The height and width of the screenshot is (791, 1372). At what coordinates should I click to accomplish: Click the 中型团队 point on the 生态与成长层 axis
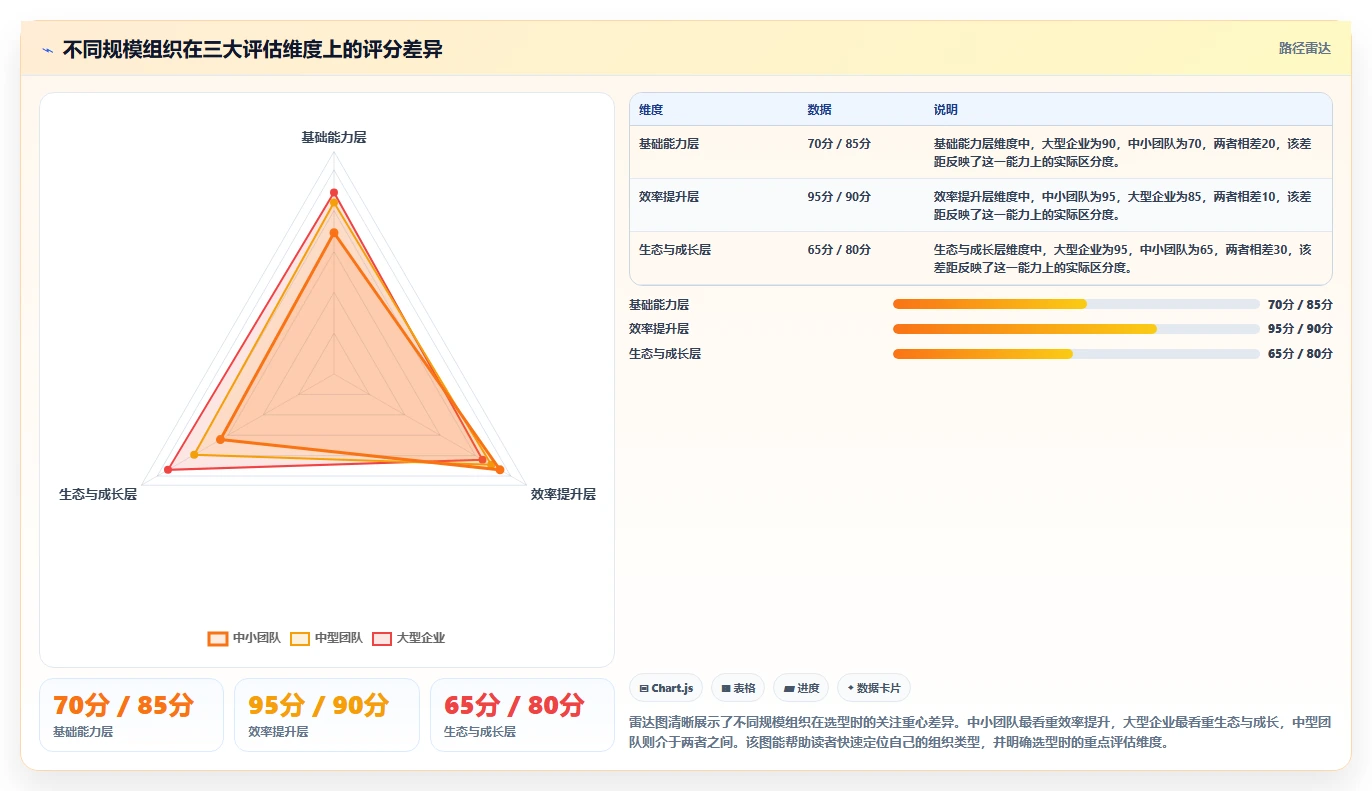point(194,455)
